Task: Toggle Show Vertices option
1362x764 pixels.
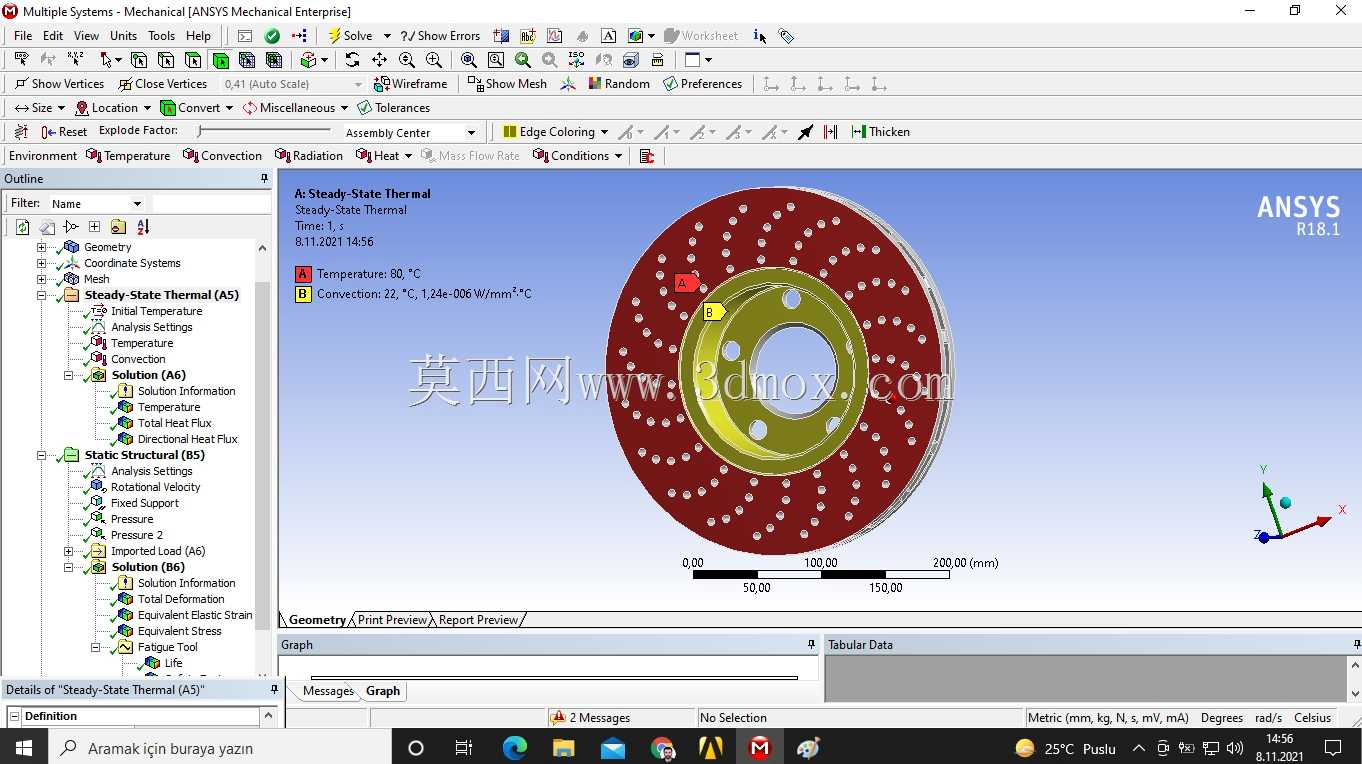Action: 59,84
